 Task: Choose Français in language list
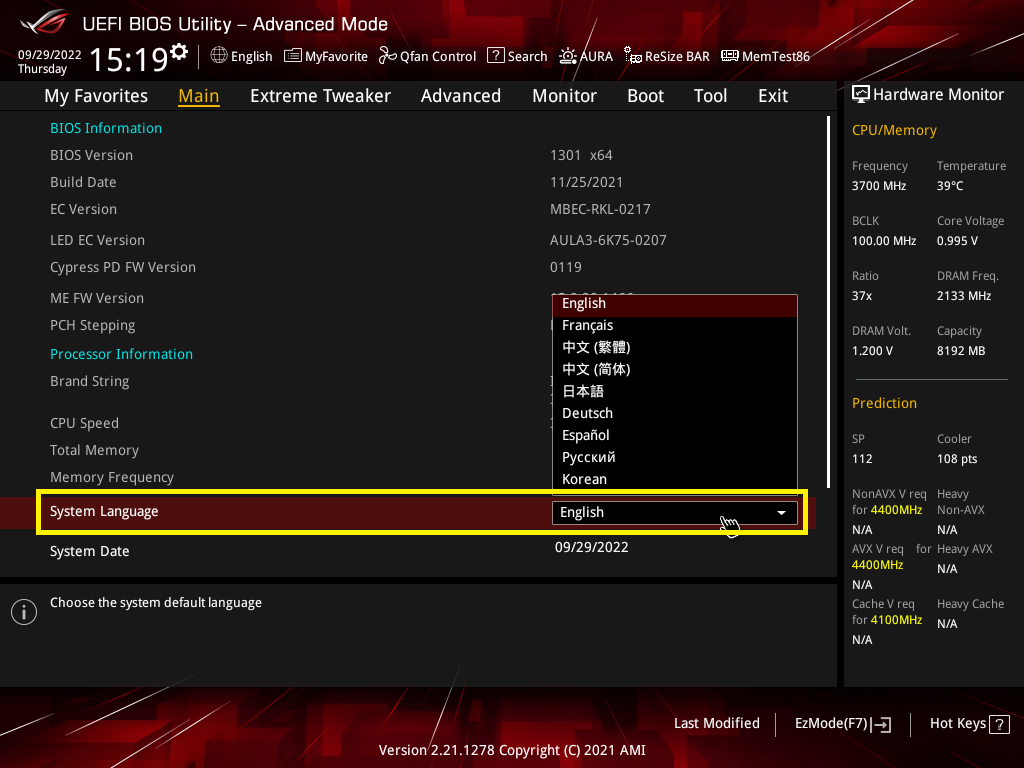click(675, 325)
